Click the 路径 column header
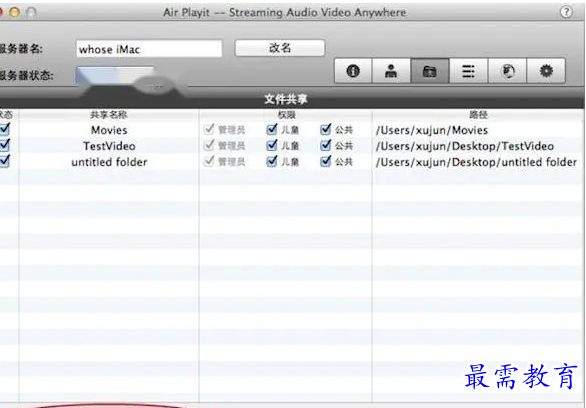 click(478, 115)
